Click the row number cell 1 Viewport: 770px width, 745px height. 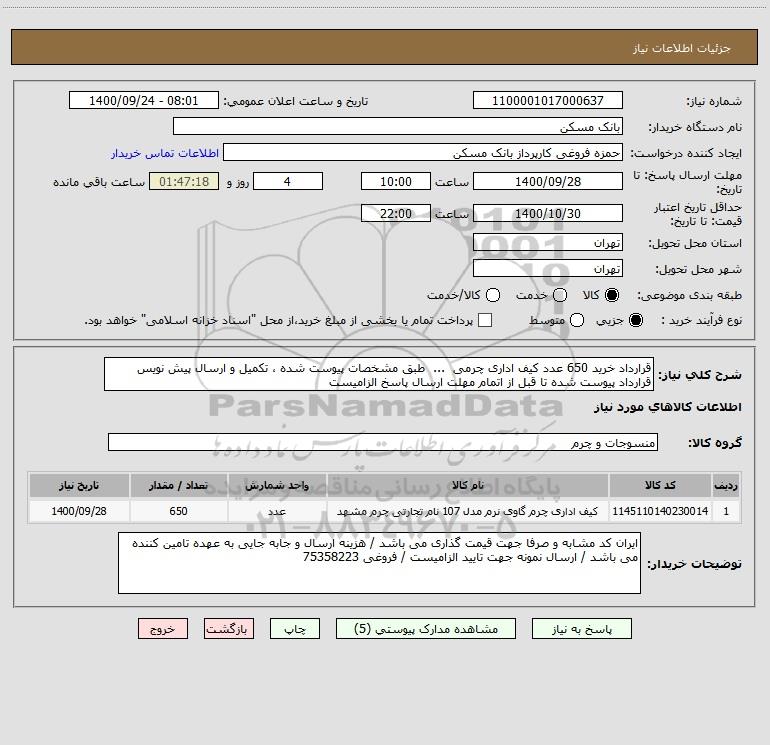[x=726, y=511]
